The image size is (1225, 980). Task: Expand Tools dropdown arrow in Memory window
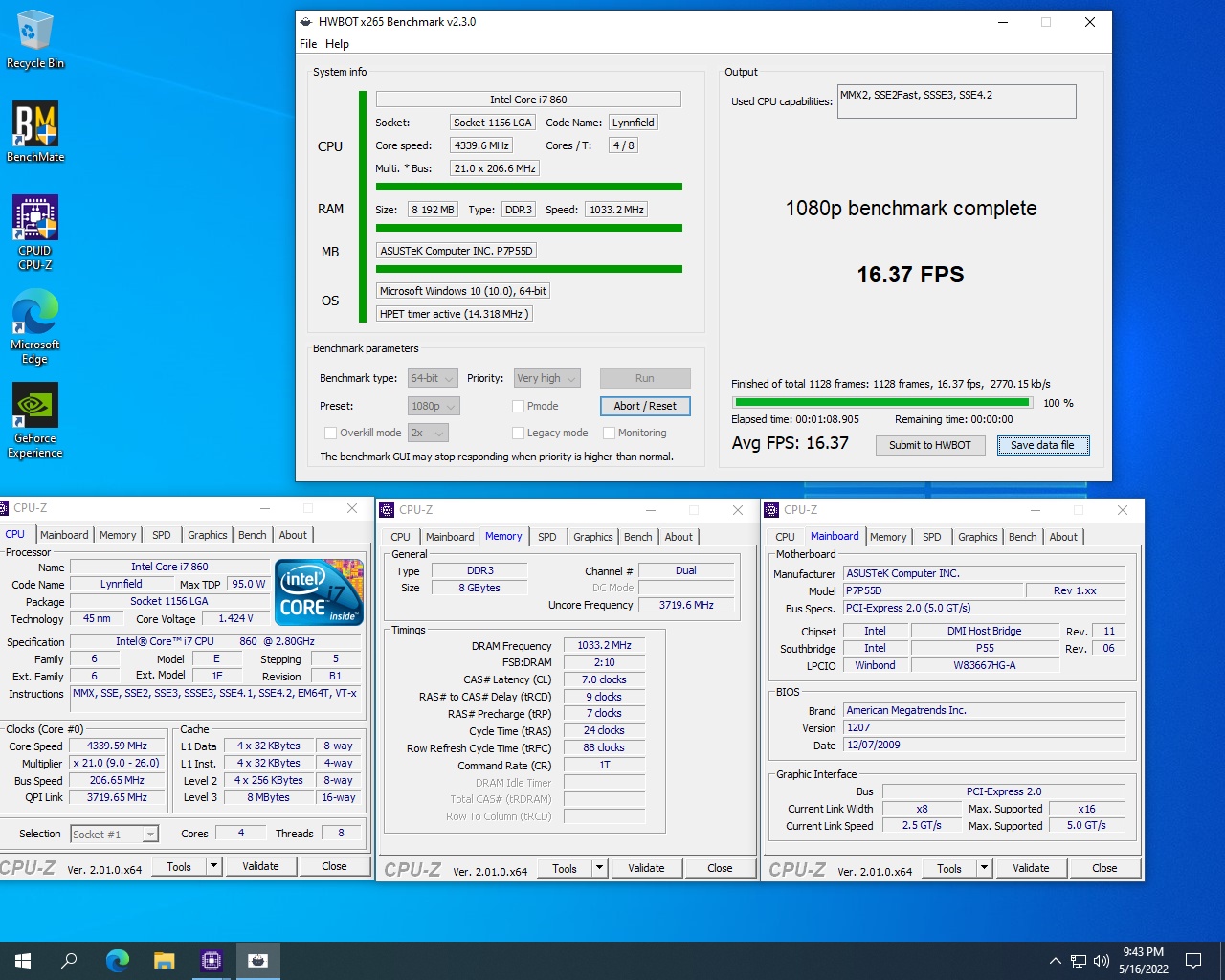[600, 868]
